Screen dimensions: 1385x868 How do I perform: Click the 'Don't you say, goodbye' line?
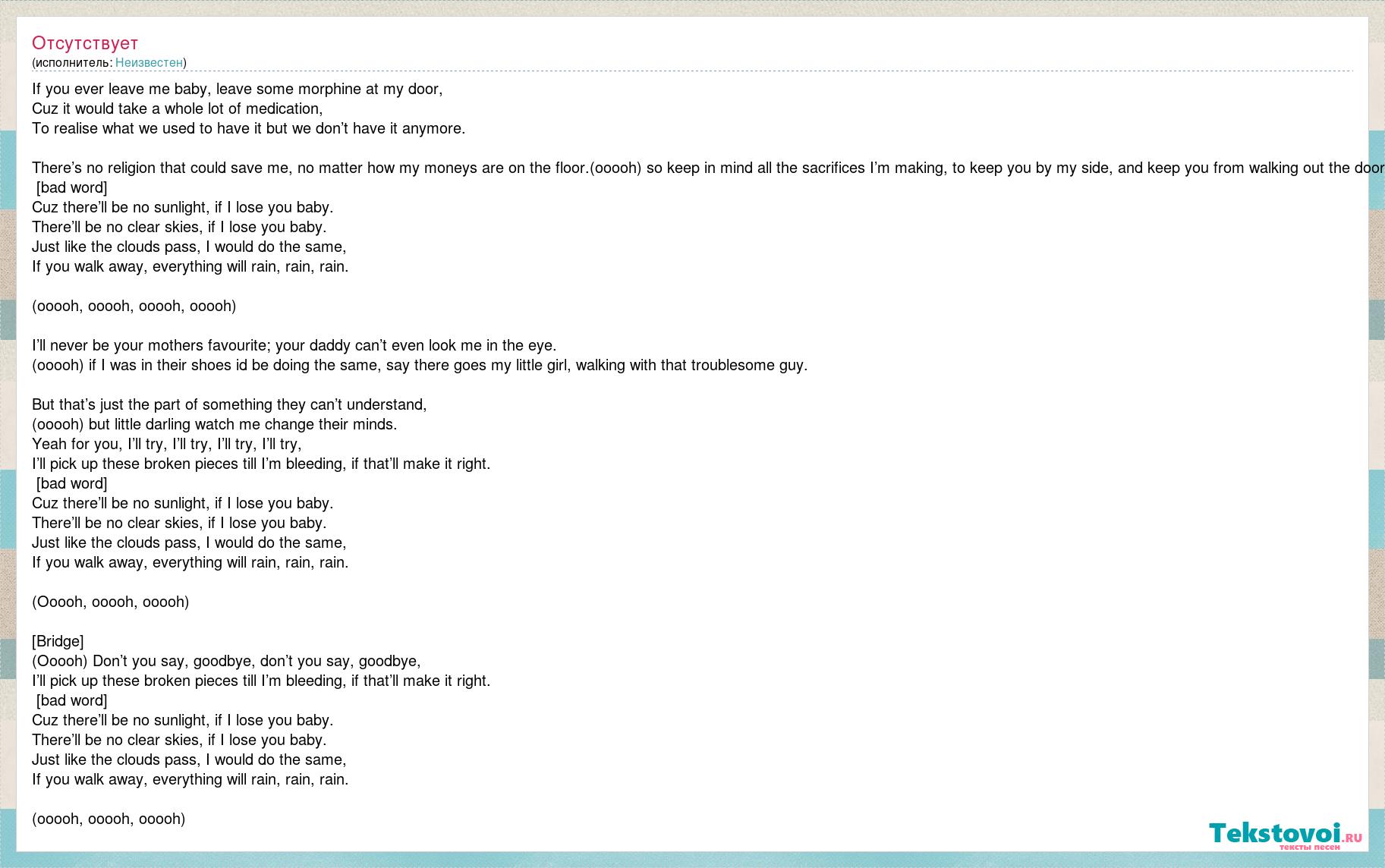226,661
